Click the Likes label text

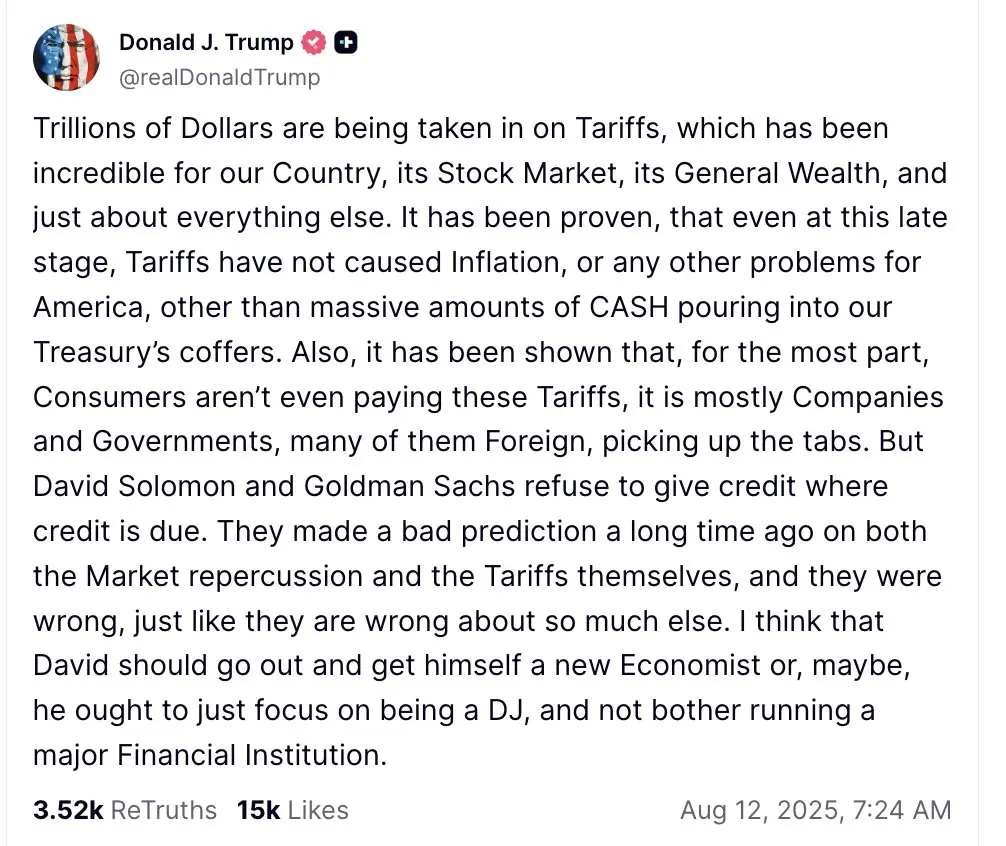[318, 810]
